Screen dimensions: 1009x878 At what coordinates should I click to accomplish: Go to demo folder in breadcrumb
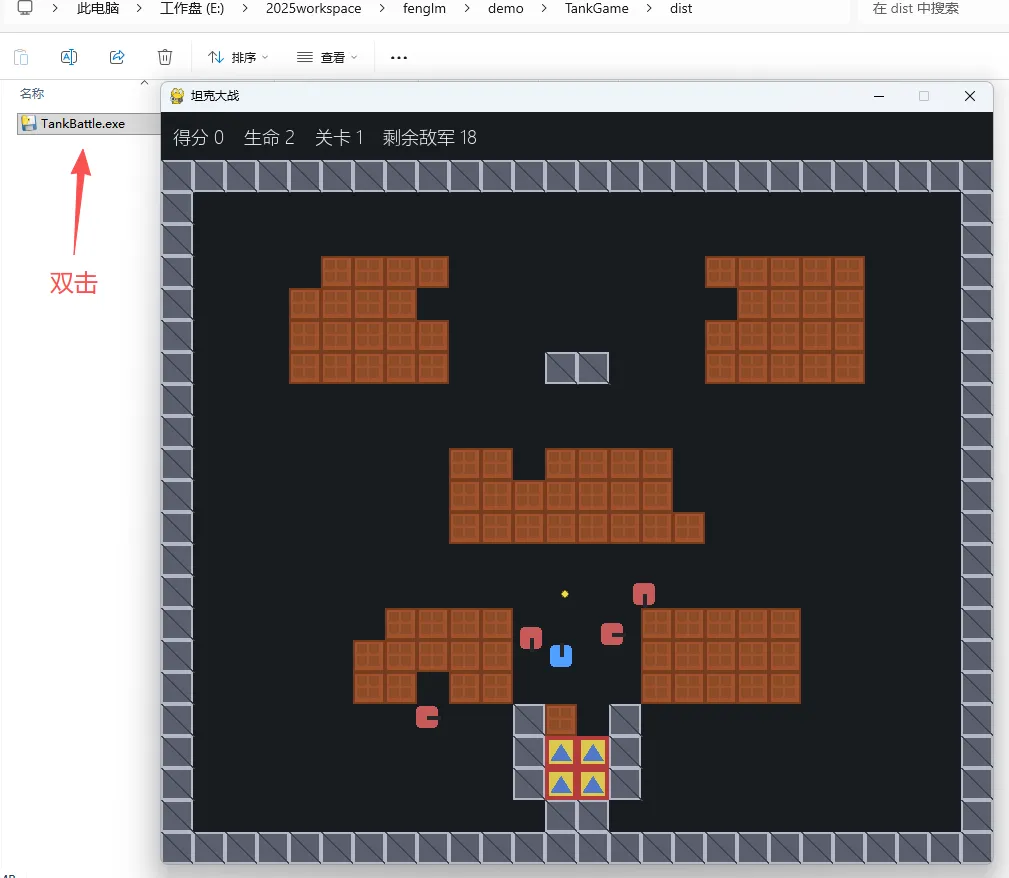(x=506, y=8)
